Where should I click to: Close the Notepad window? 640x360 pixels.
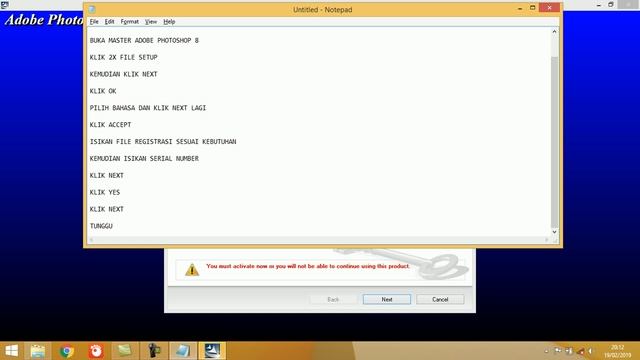coord(549,8)
